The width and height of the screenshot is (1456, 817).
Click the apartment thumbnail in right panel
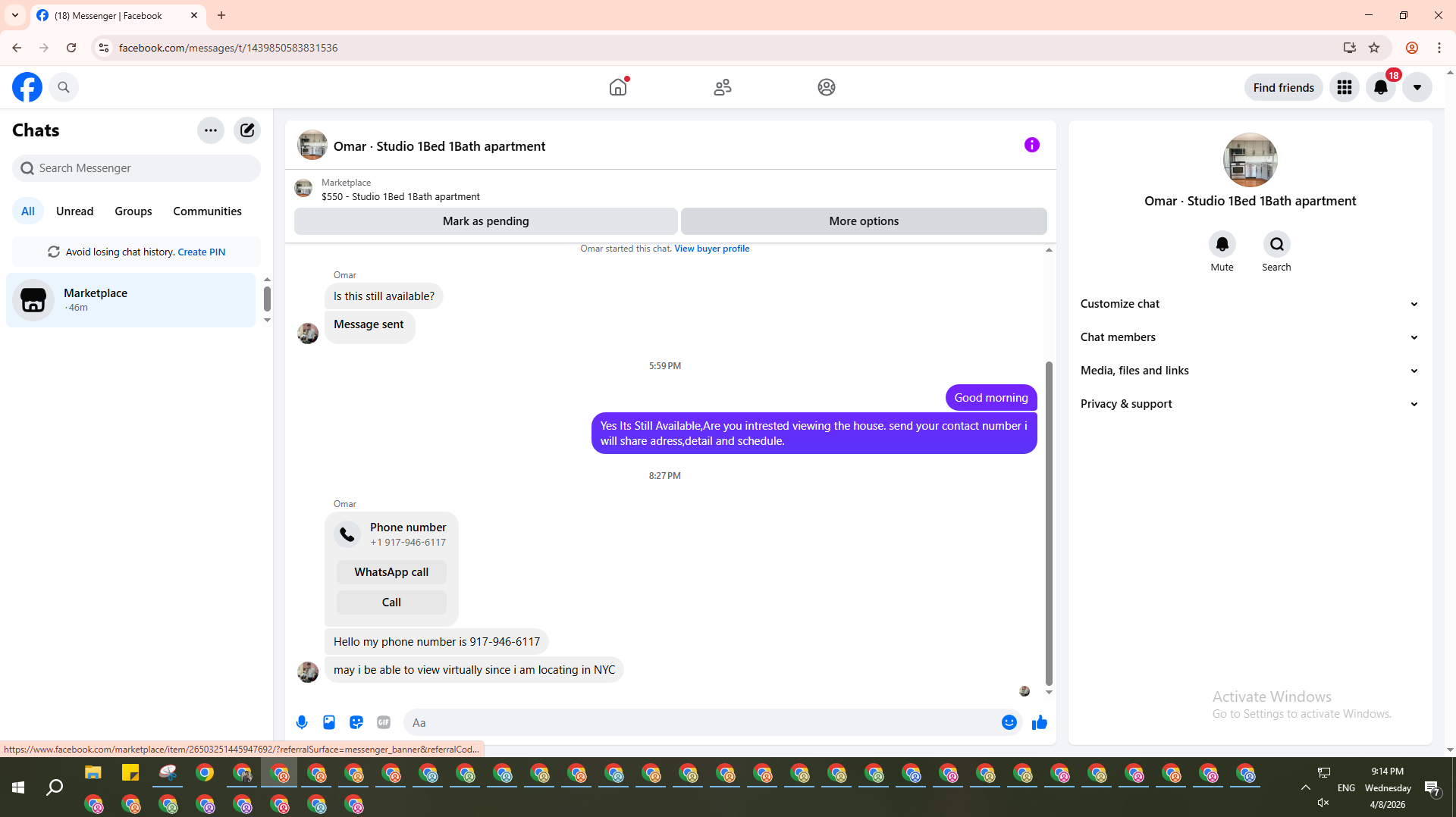pyautogui.click(x=1250, y=160)
